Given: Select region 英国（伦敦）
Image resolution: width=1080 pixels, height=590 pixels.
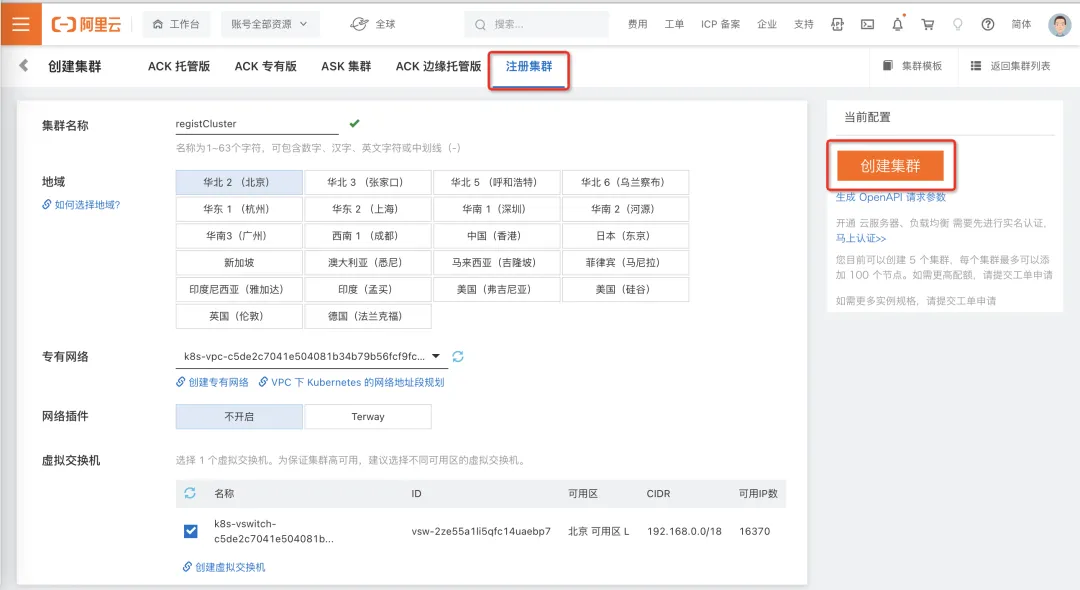Looking at the screenshot, I should click(239, 316).
